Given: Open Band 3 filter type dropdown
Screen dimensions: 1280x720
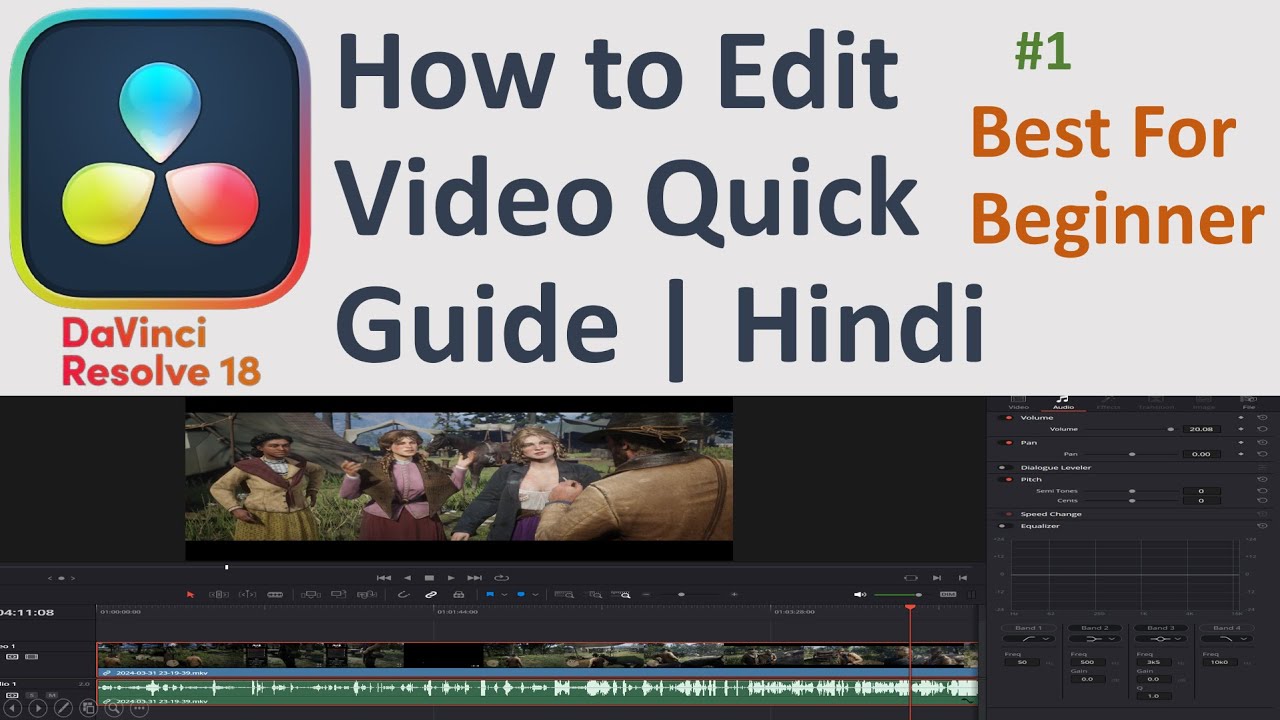Looking at the screenshot, I should click(x=1160, y=638).
